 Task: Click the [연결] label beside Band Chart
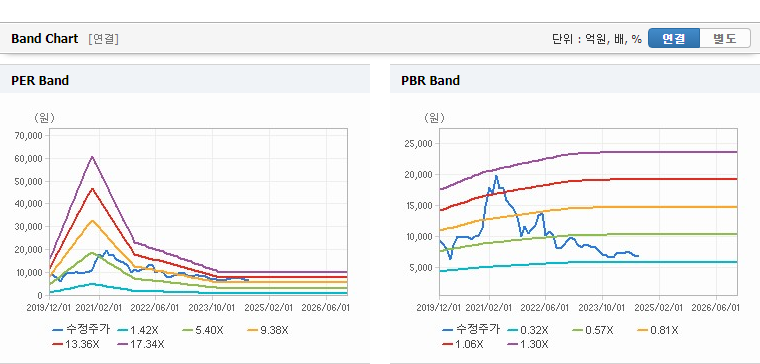pyautogui.click(x=103, y=39)
